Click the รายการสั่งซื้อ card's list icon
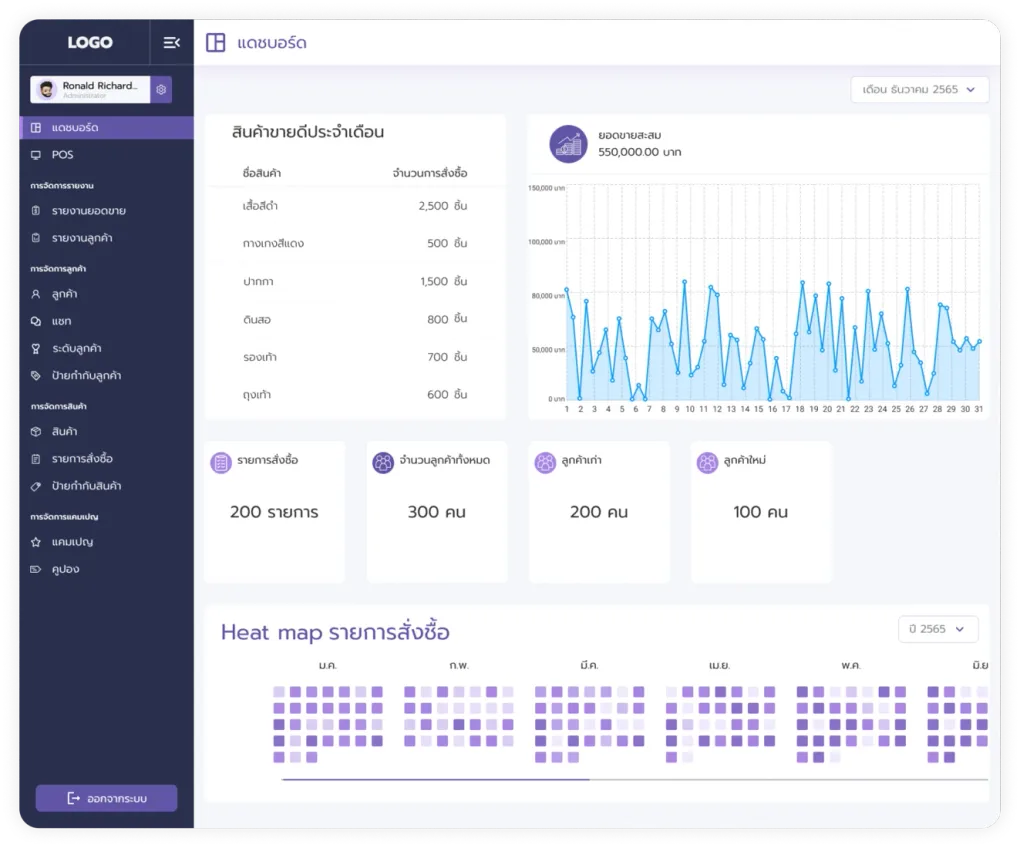The height and width of the screenshot is (848, 1020). coord(221,462)
